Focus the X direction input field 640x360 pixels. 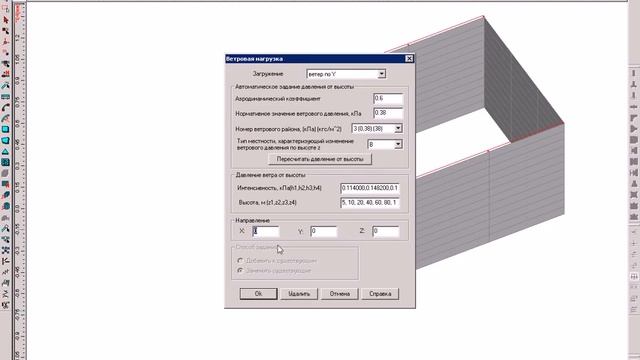point(266,231)
